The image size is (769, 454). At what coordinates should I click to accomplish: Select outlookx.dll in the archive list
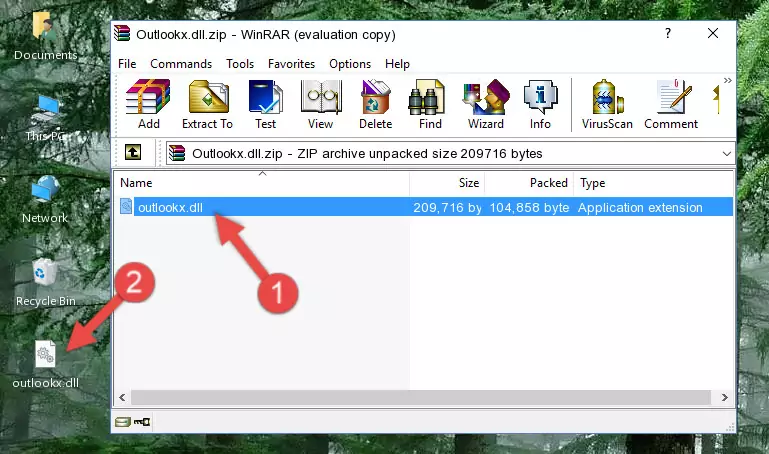170,207
